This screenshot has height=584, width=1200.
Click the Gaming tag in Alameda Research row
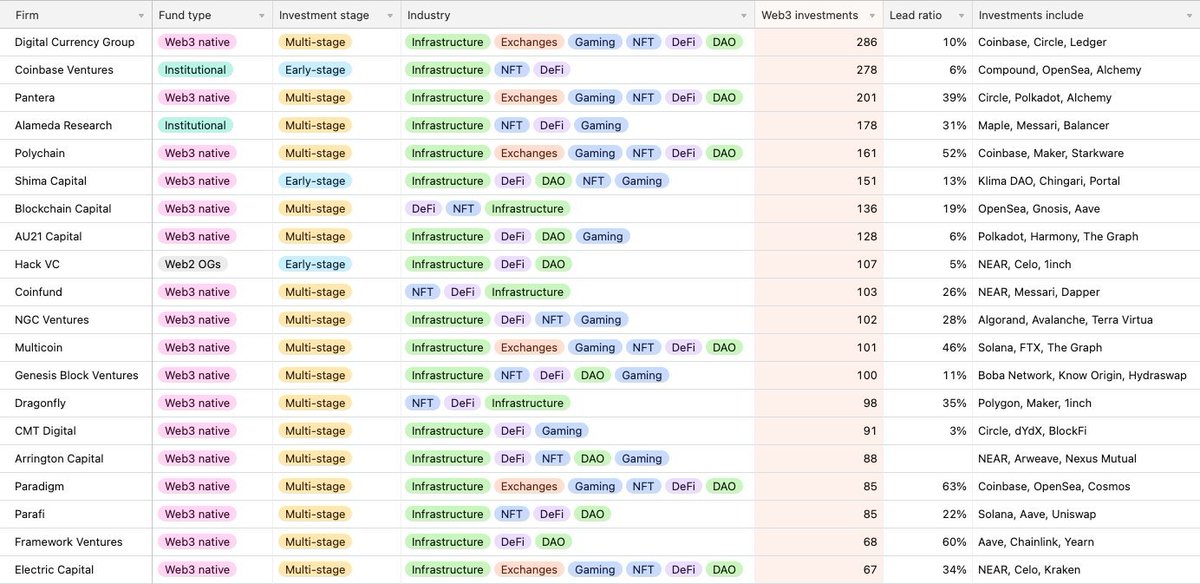(601, 125)
